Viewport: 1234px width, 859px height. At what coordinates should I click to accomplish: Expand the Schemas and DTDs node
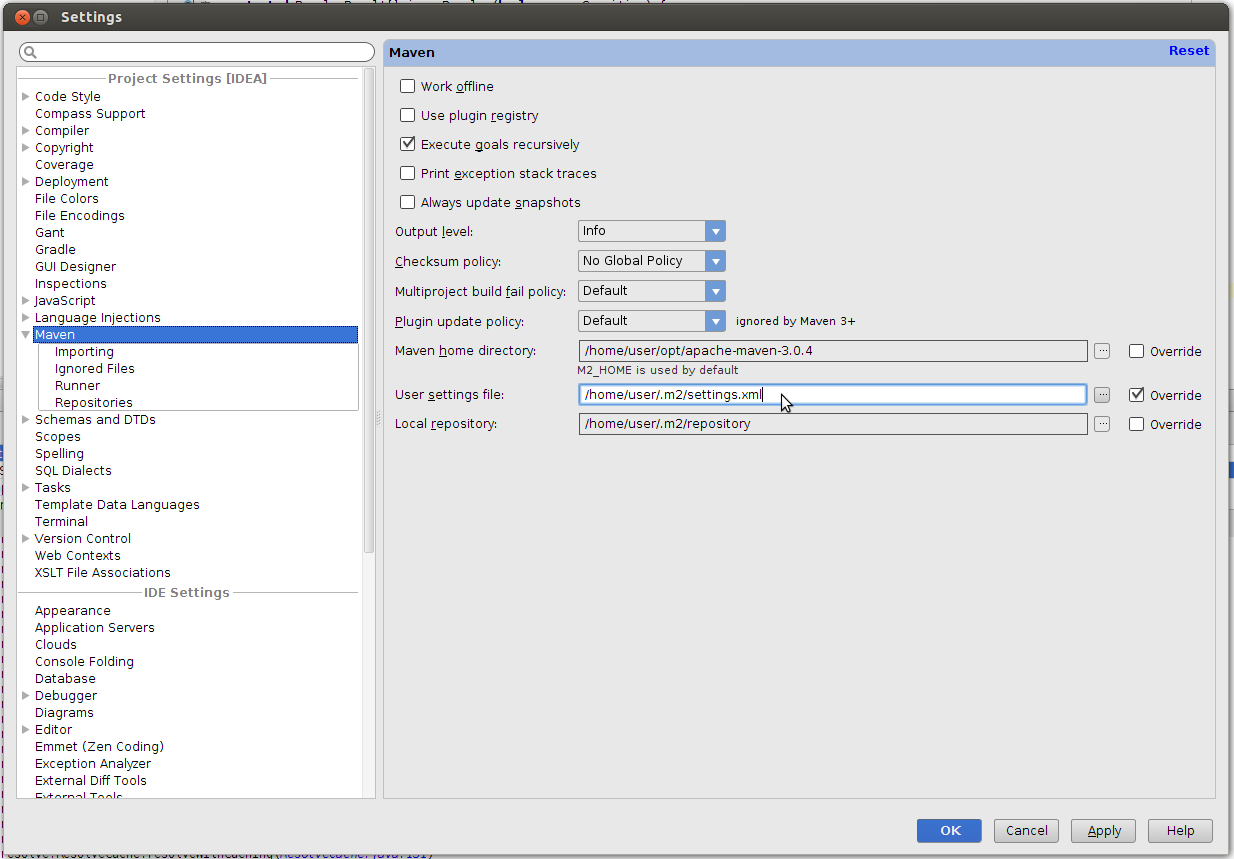tap(26, 420)
